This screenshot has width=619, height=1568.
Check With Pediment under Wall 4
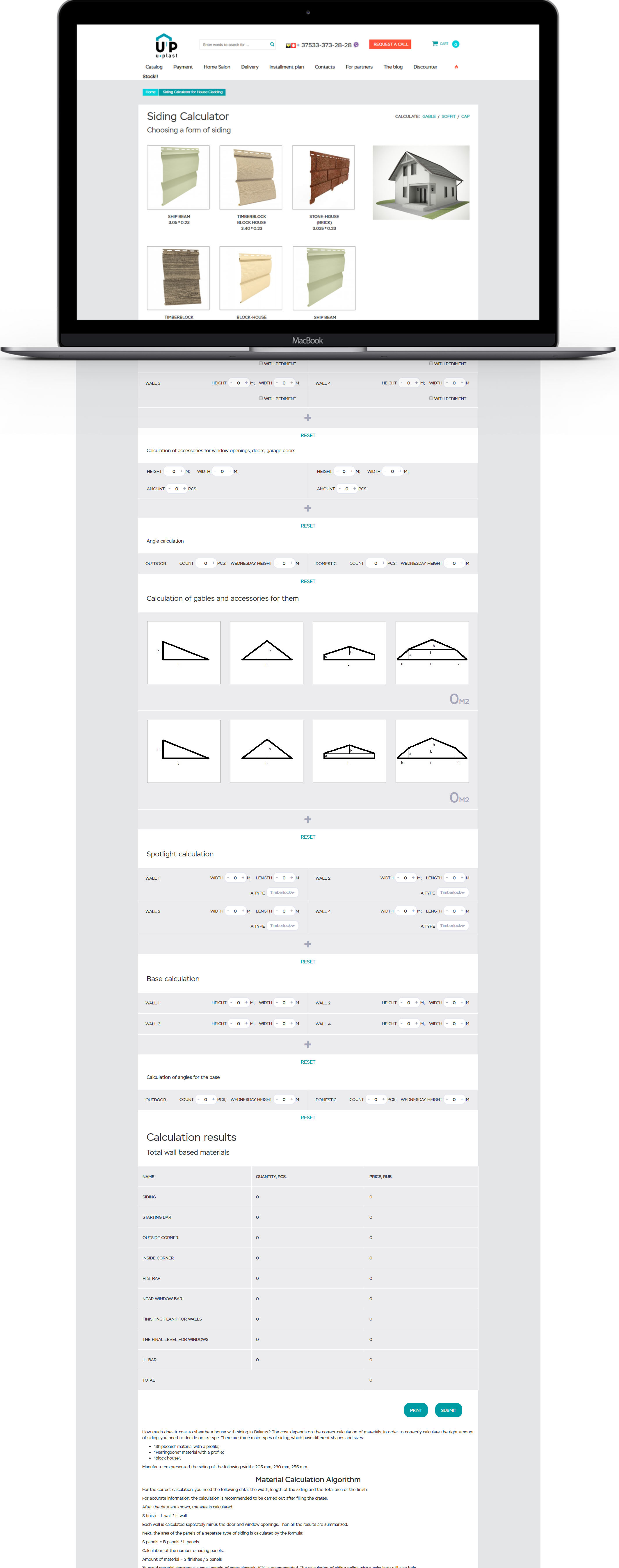431,398
